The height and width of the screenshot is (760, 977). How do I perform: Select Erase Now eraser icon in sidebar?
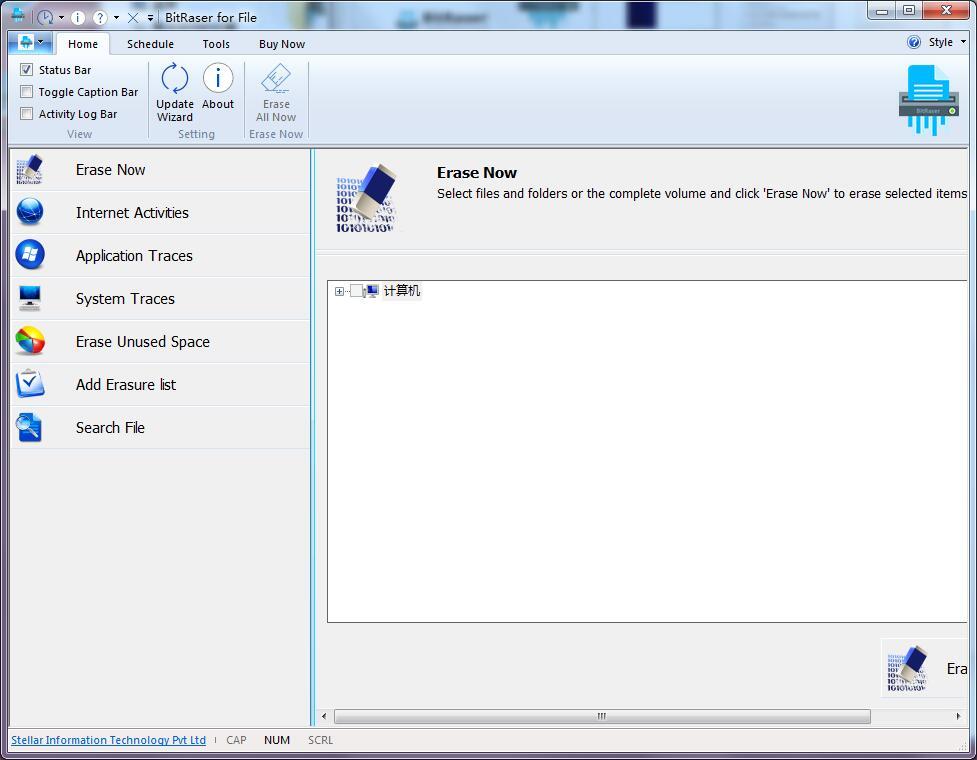pos(29,169)
